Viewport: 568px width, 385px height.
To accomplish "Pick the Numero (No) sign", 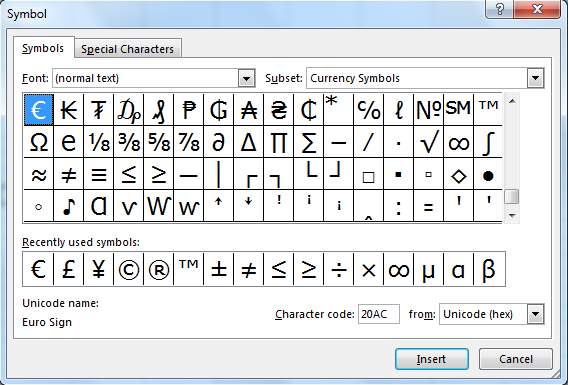I will coord(429,110).
